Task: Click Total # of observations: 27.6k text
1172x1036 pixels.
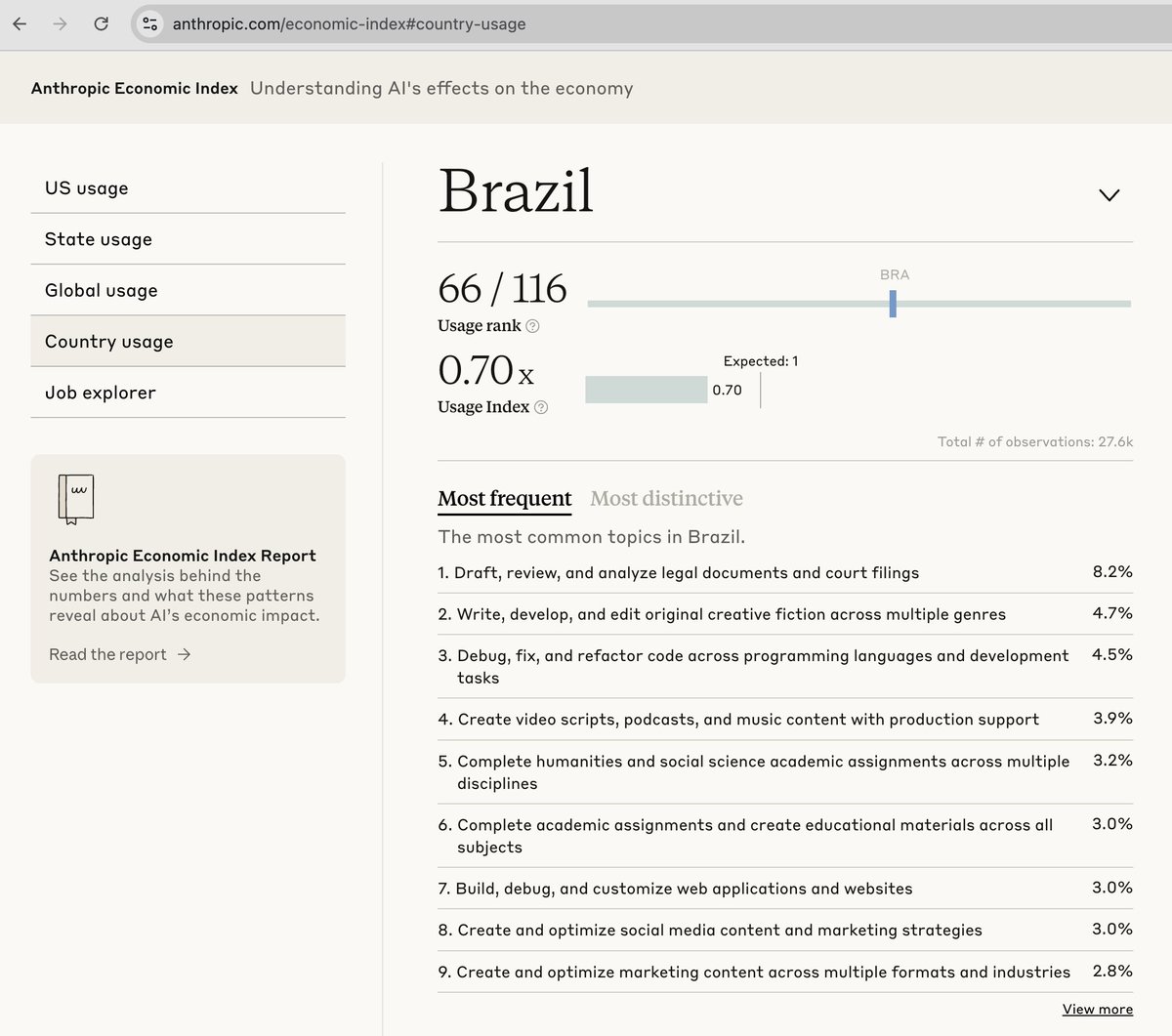Action: [x=1035, y=441]
